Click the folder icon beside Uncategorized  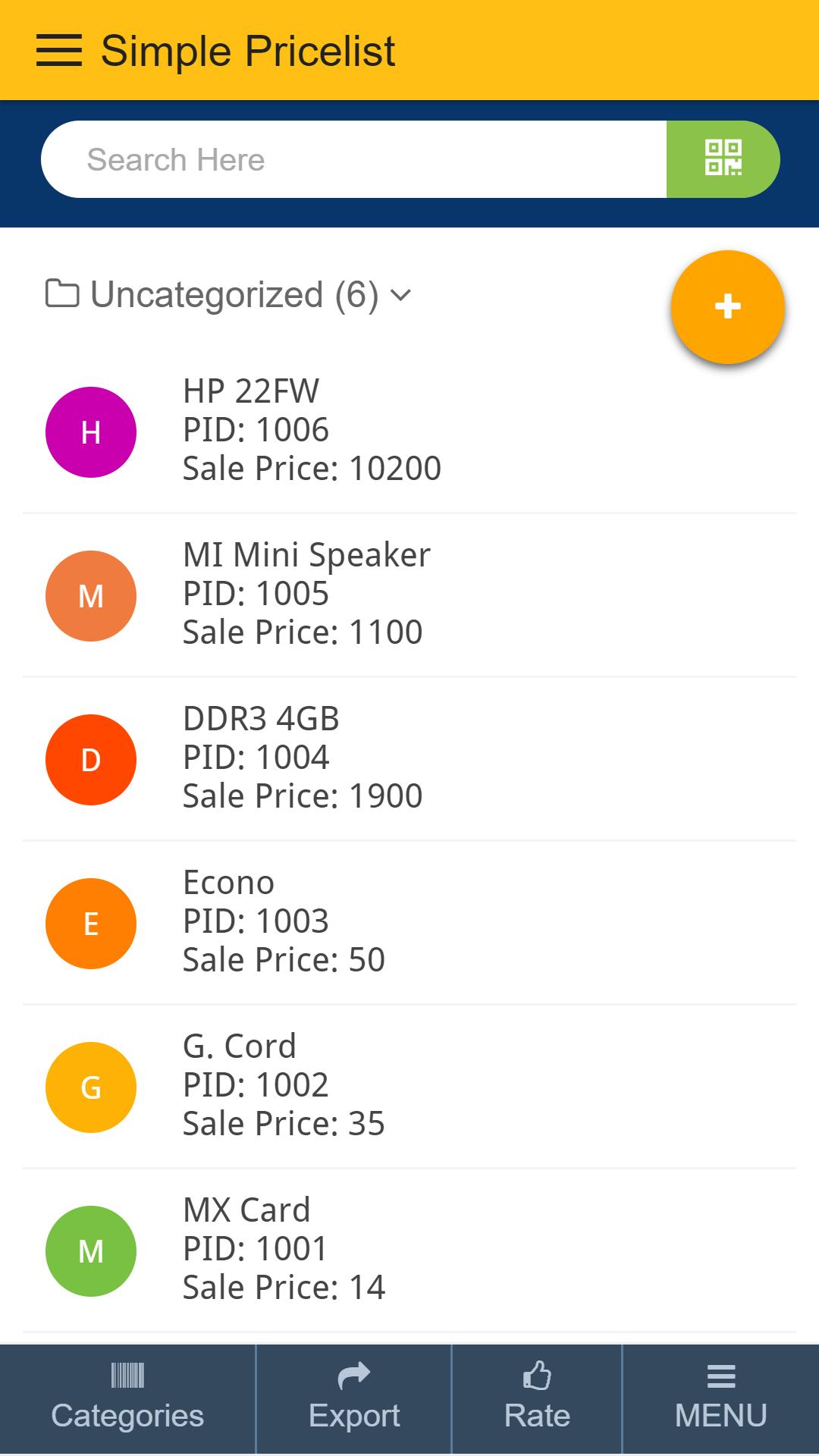[62, 293]
